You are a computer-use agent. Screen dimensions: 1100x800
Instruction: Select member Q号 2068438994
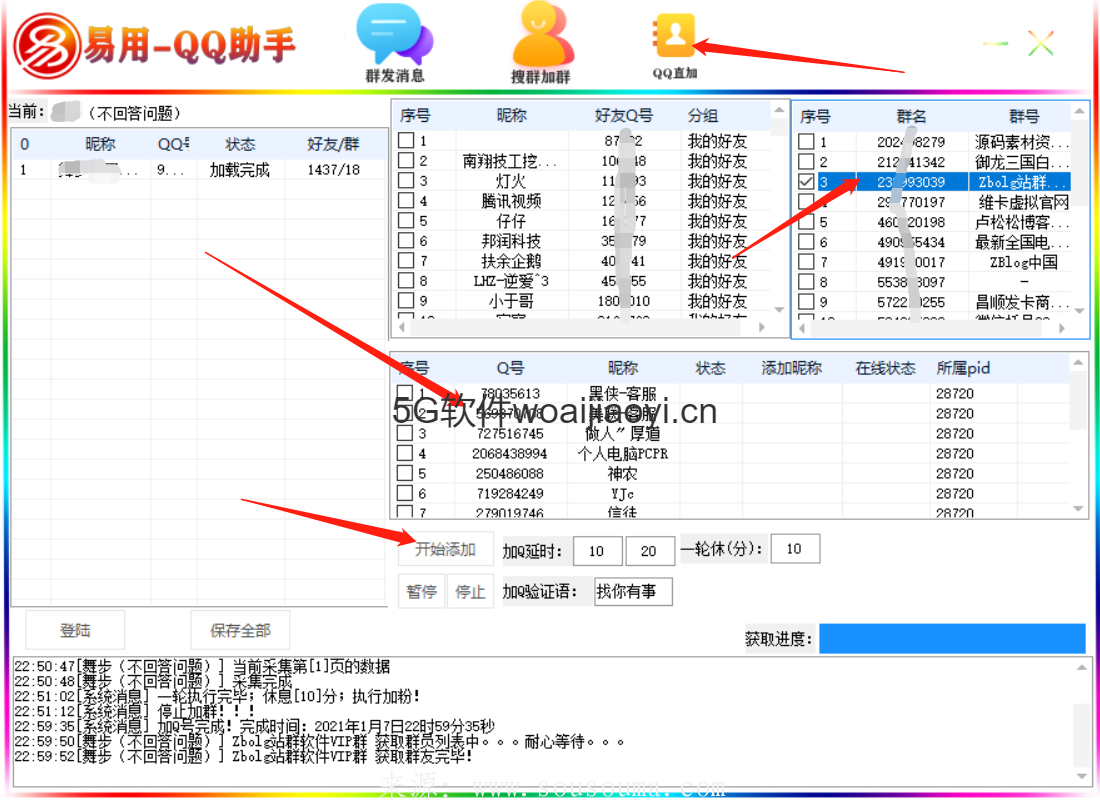509,453
